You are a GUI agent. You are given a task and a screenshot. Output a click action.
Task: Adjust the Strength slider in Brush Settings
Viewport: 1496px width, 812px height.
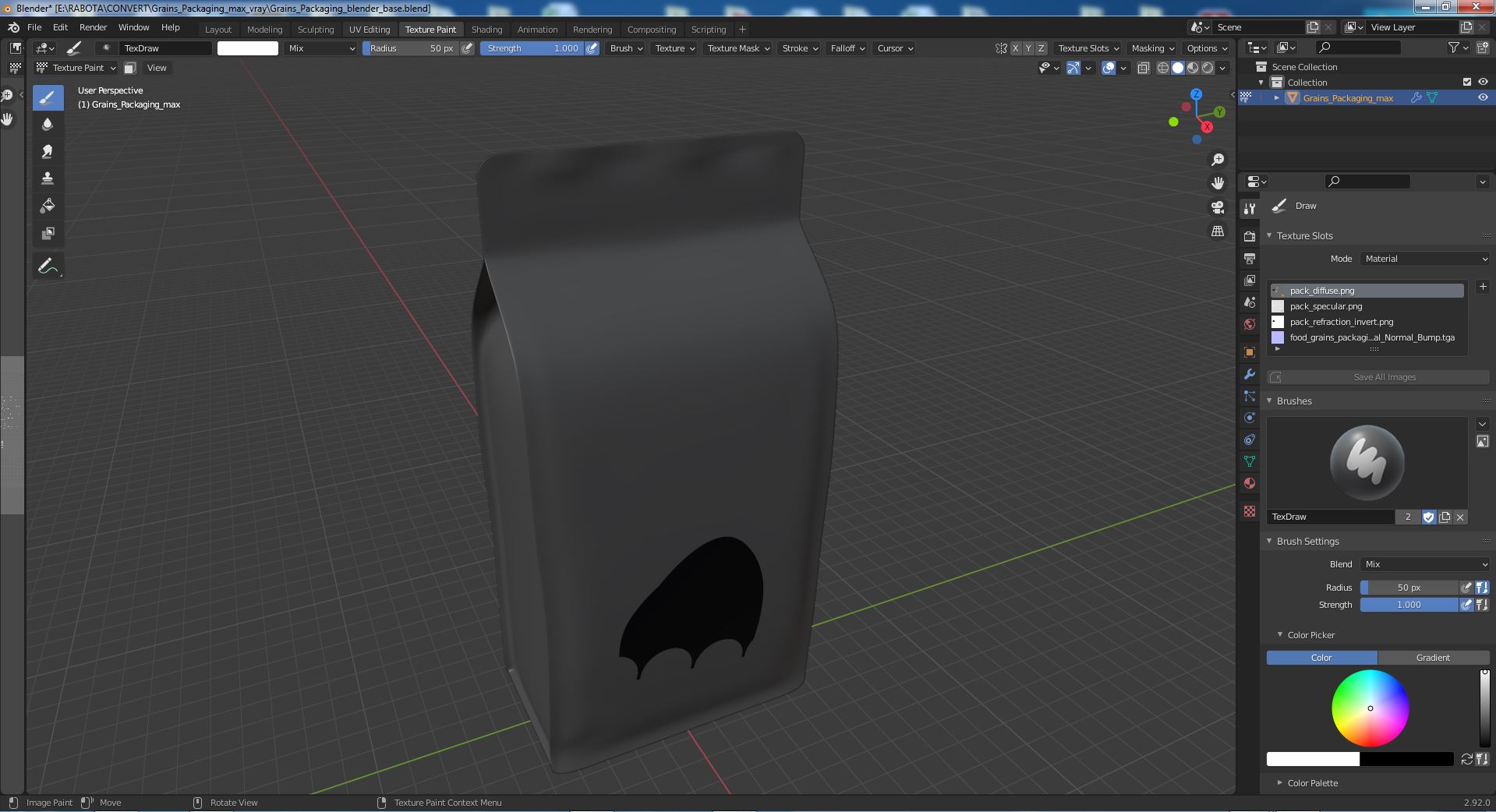[1409, 605]
